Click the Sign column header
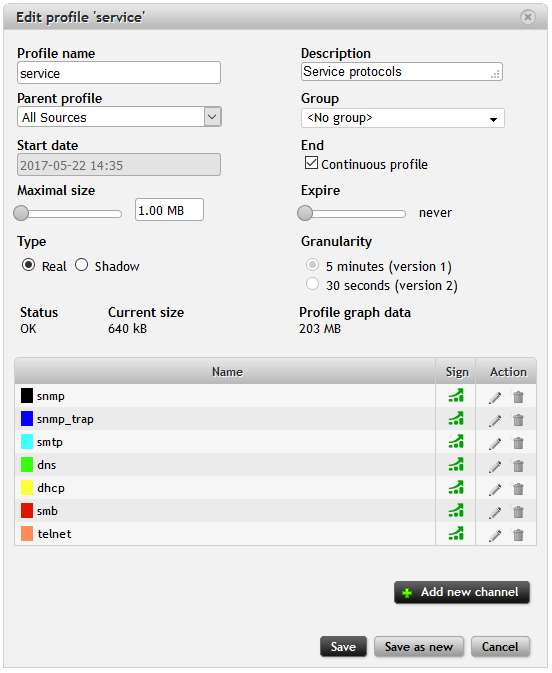The height and width of the screenshot is (673, 552). point(456,371)
